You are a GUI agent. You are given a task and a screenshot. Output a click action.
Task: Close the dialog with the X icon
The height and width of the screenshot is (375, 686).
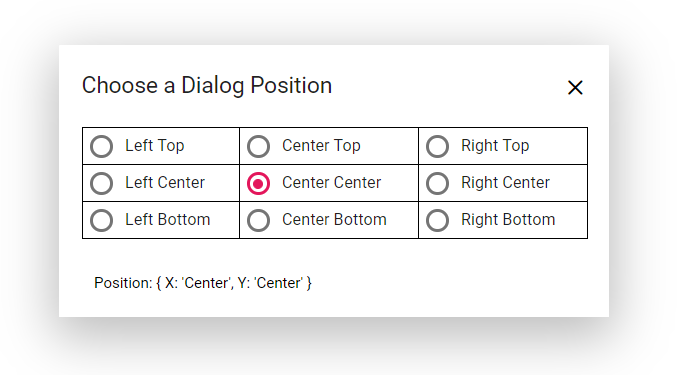[575, 87]
